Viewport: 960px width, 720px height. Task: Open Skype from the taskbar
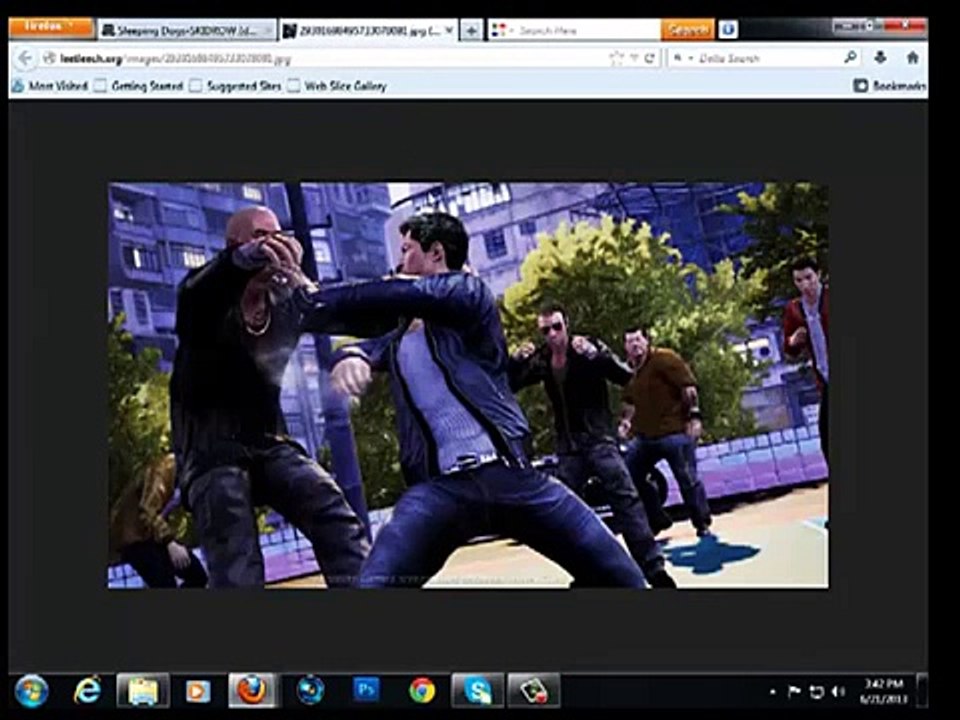click(478, 691)
